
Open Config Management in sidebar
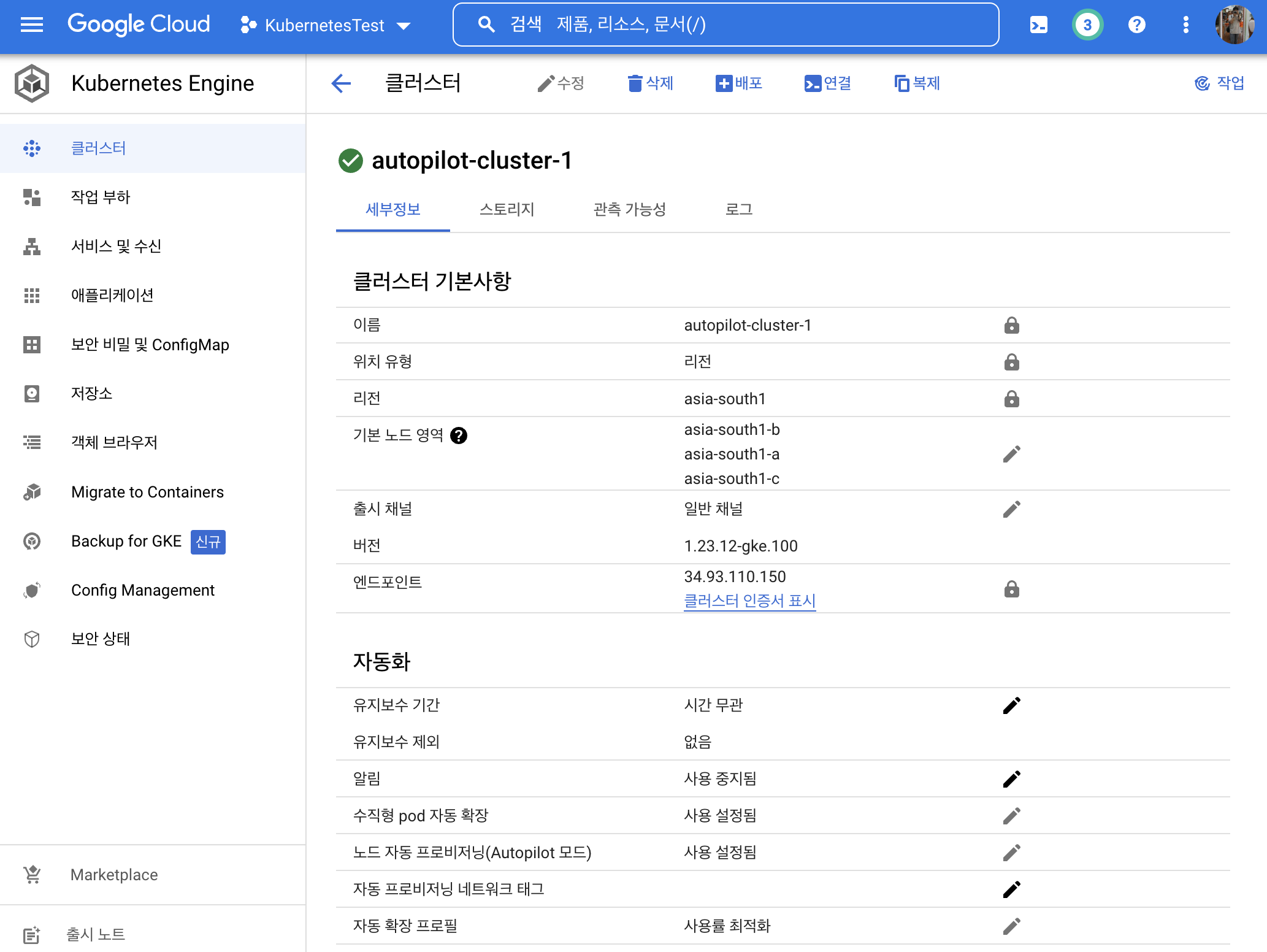click(x=153, y=590)
